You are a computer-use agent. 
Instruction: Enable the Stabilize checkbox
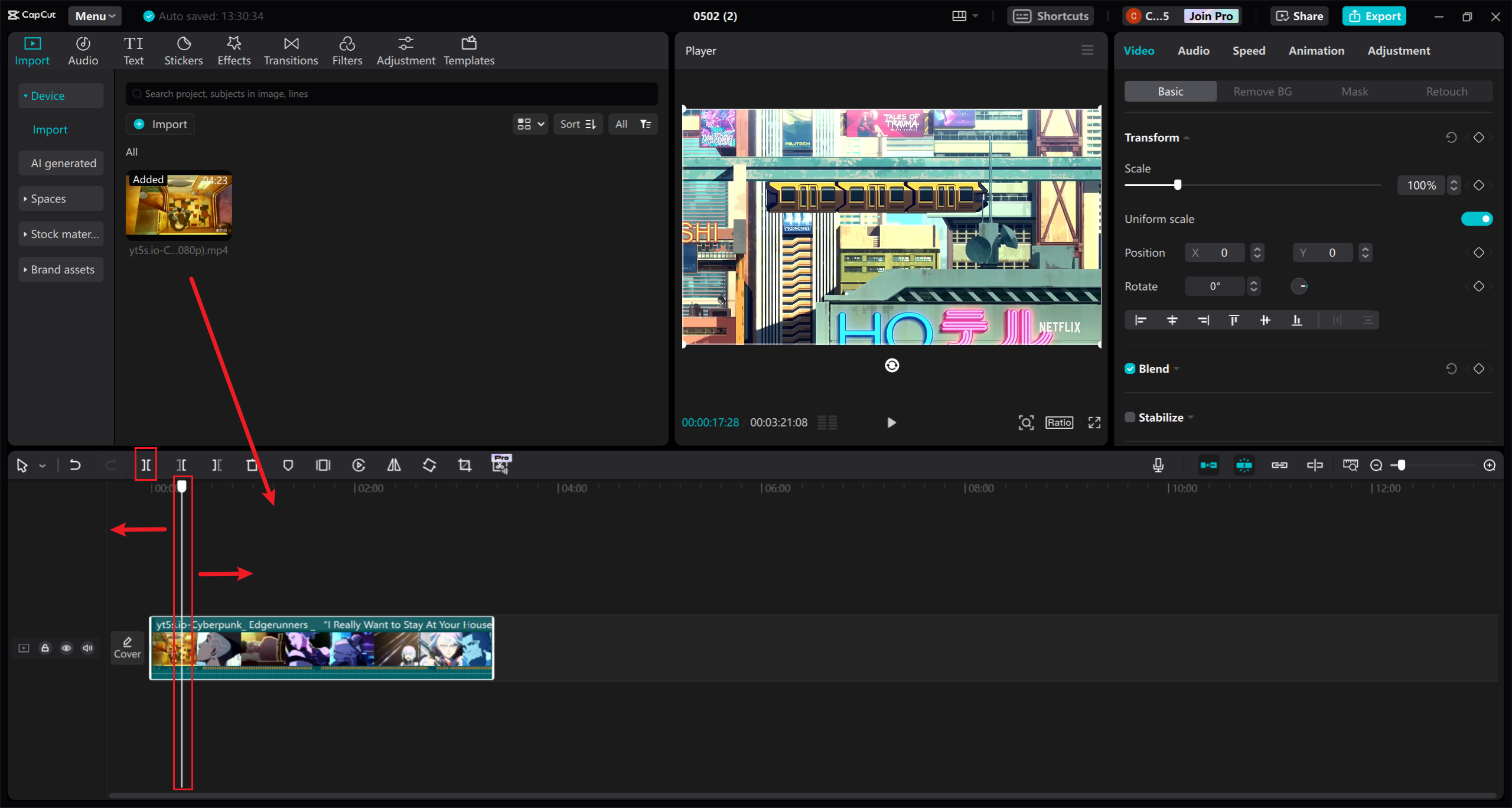[x=1130, y=418]
